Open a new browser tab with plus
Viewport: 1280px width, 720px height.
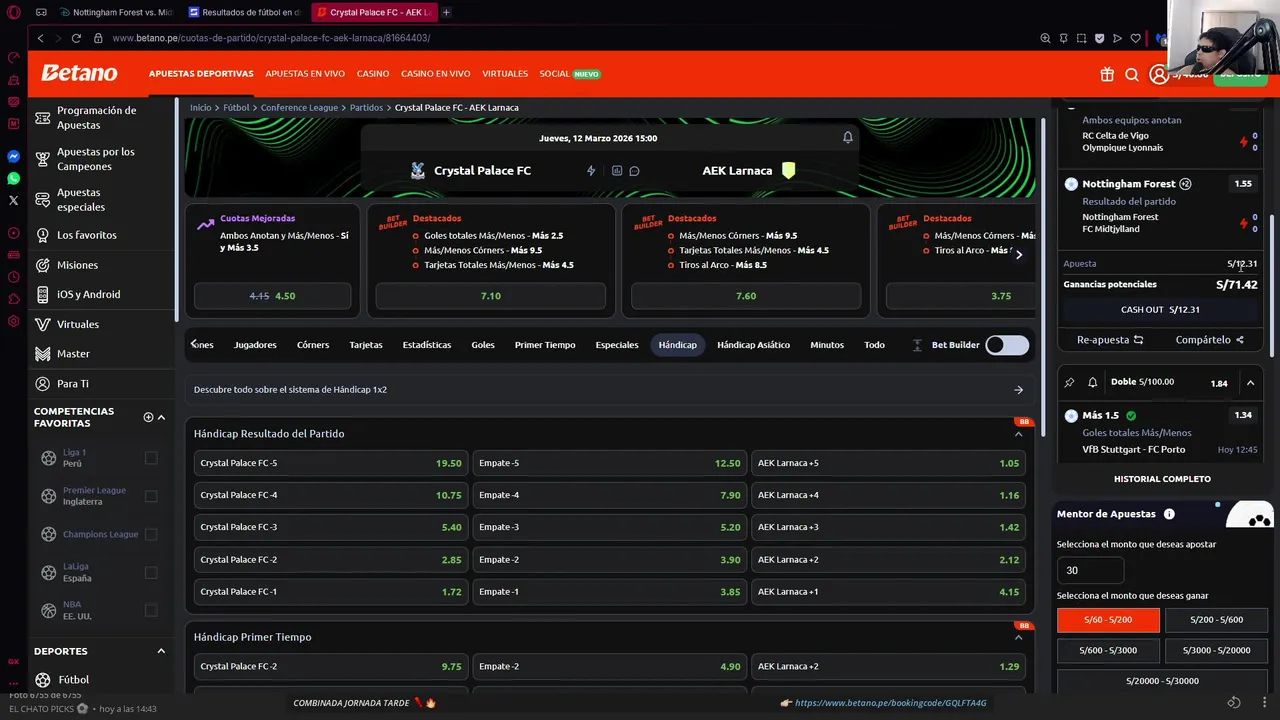(446, 13)
